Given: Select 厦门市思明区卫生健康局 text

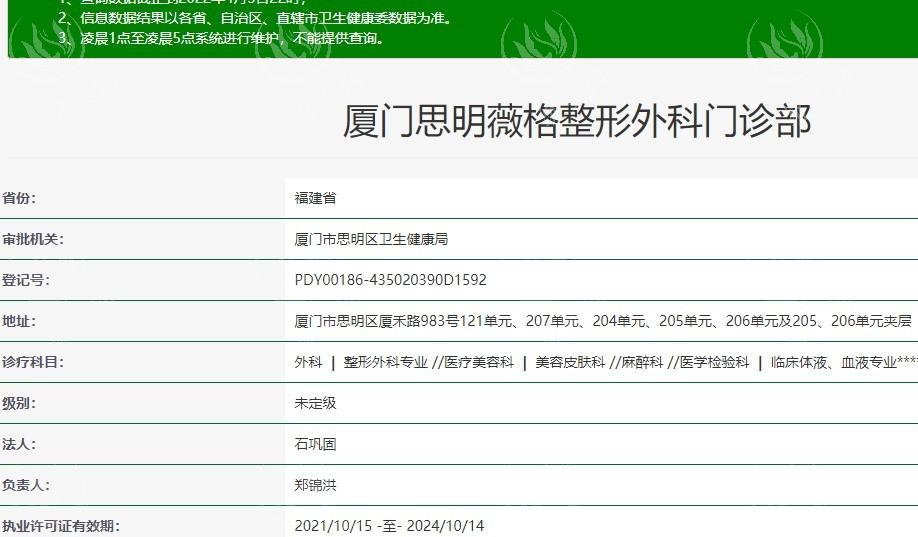Looking at the screenshot, I should [x=371, y=239].
